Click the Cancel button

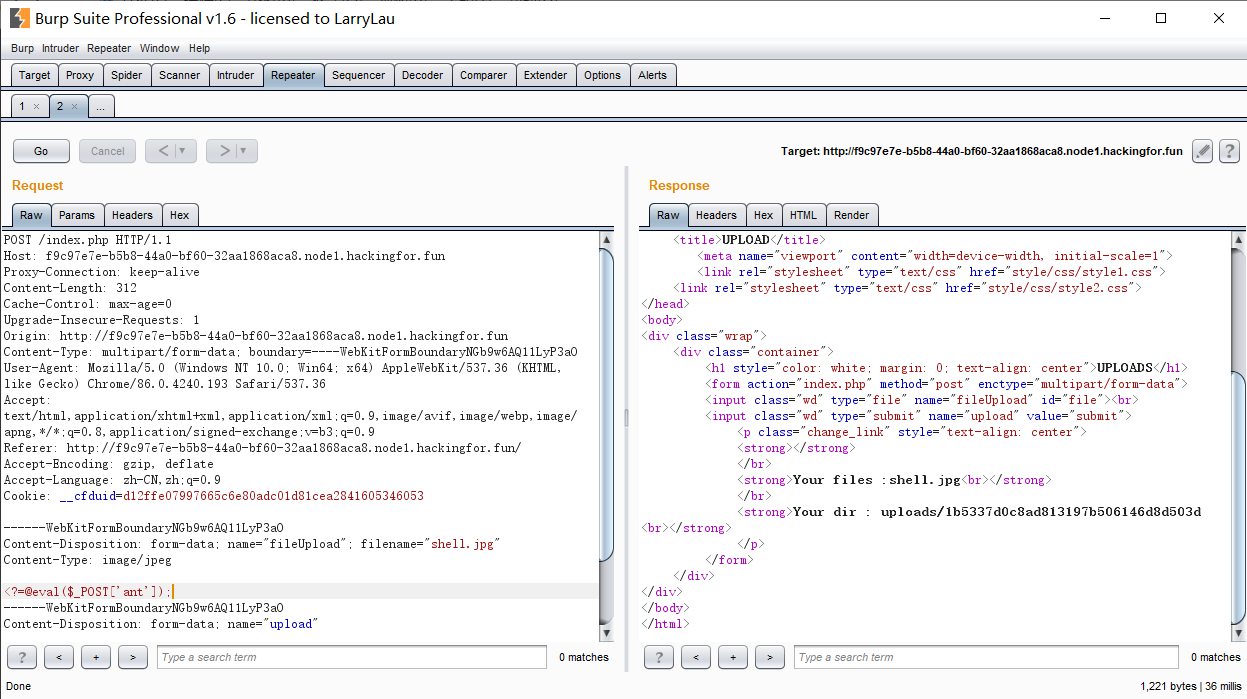pyautogui.click(x=108, y=151)
